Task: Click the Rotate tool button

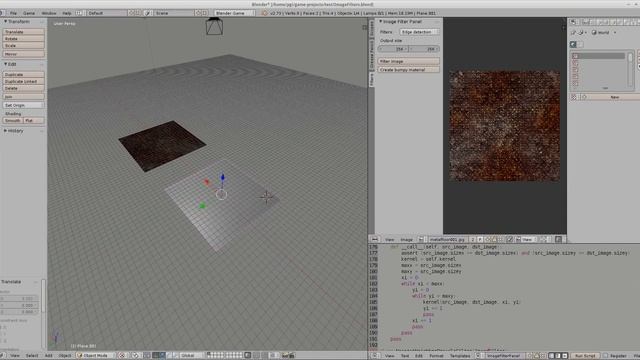Action: [x=23, y=38]
